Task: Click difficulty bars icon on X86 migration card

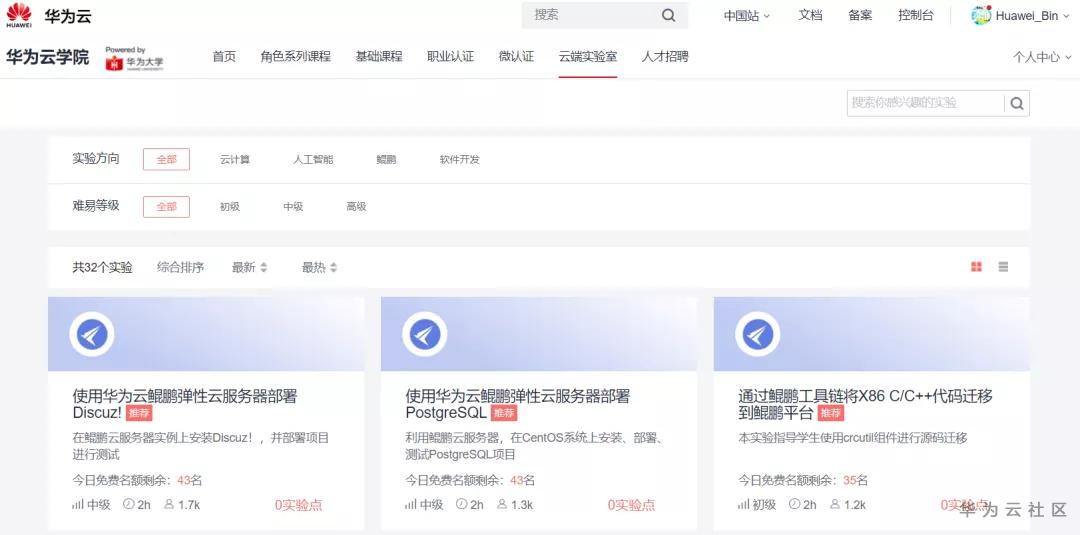Action: point(743,505)
